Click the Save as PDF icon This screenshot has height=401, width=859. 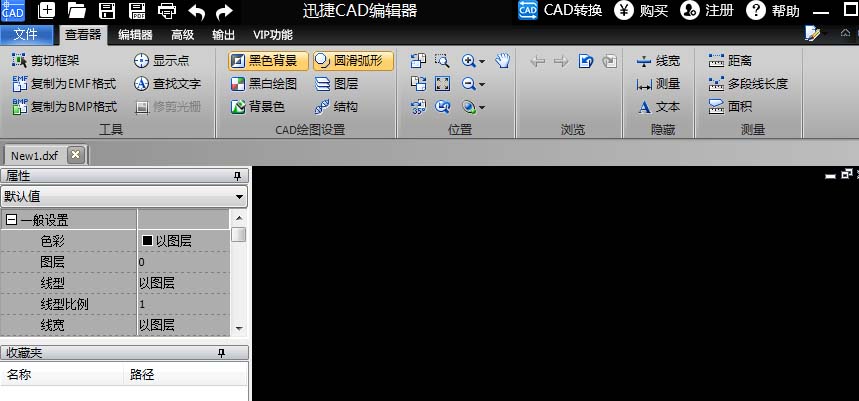pyautogui.click(x=136, y=10)
